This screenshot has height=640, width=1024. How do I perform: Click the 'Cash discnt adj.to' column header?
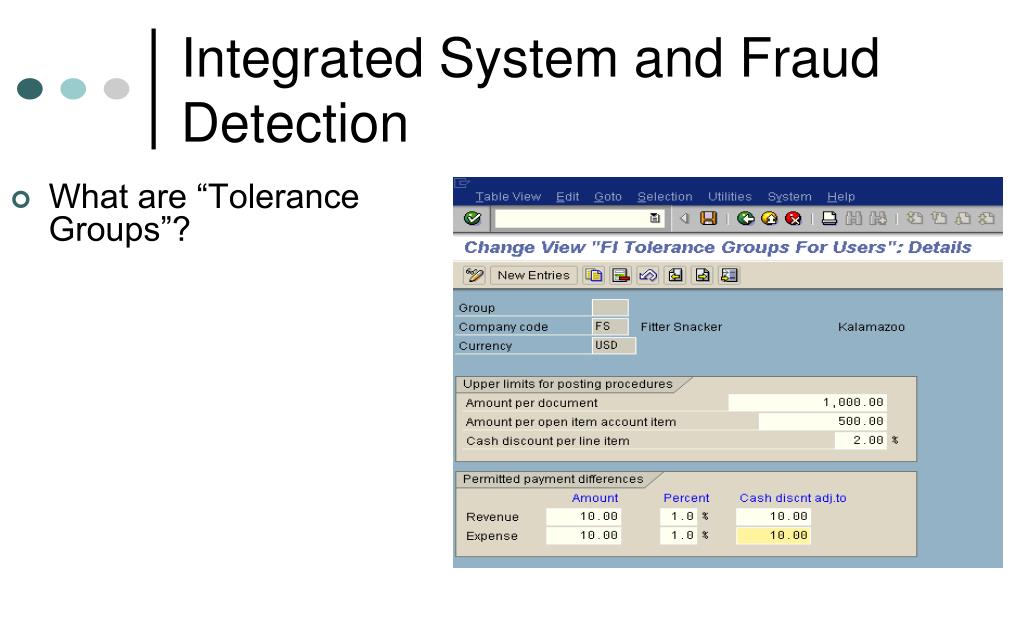coord(793,498)
